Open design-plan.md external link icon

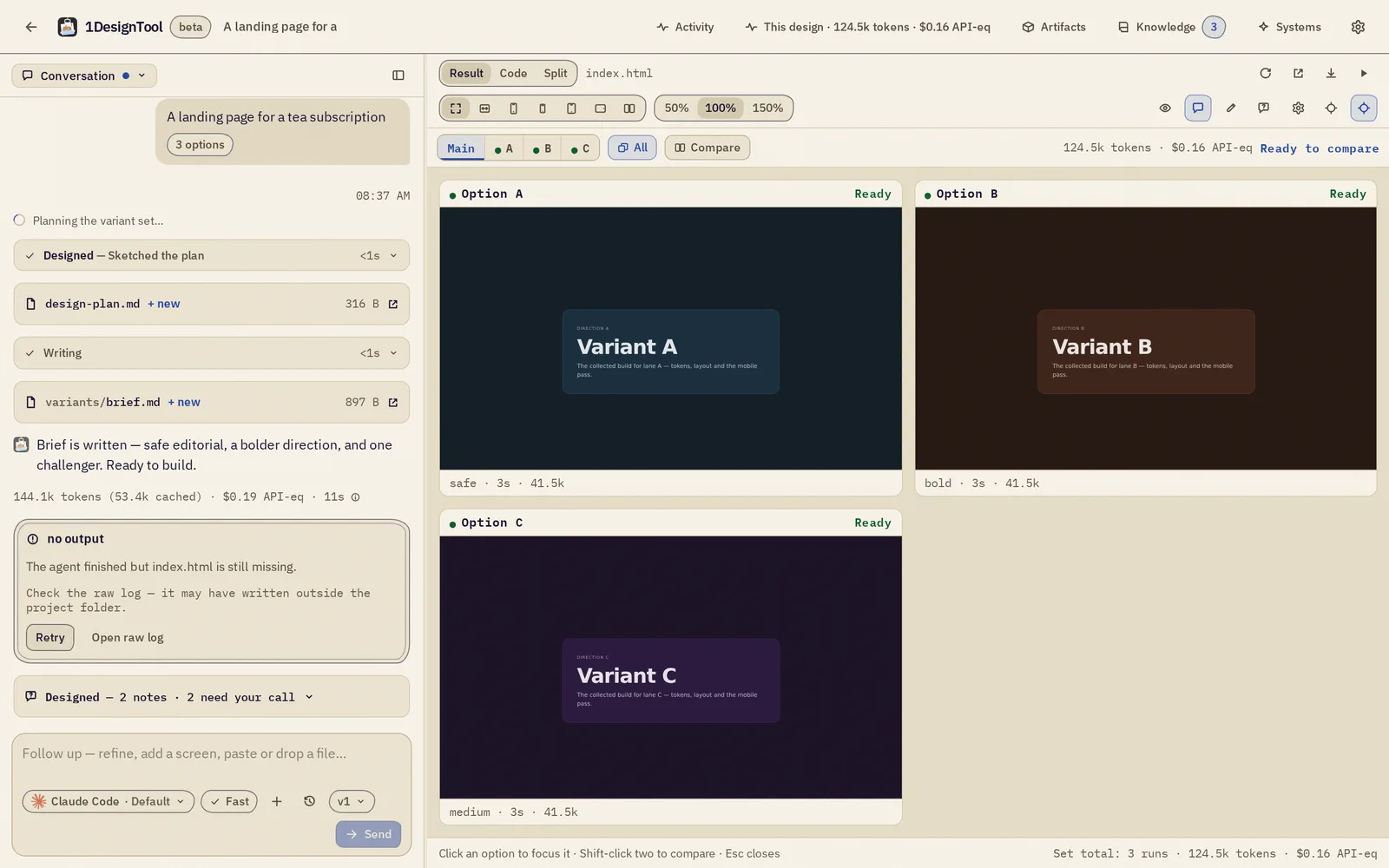(x=393, y=304)
